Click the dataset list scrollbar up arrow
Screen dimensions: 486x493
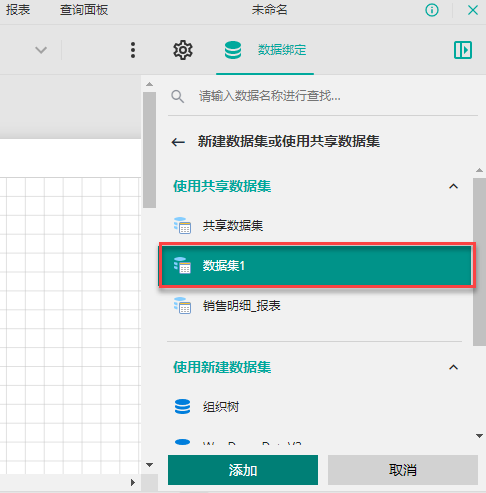point(479,170)
